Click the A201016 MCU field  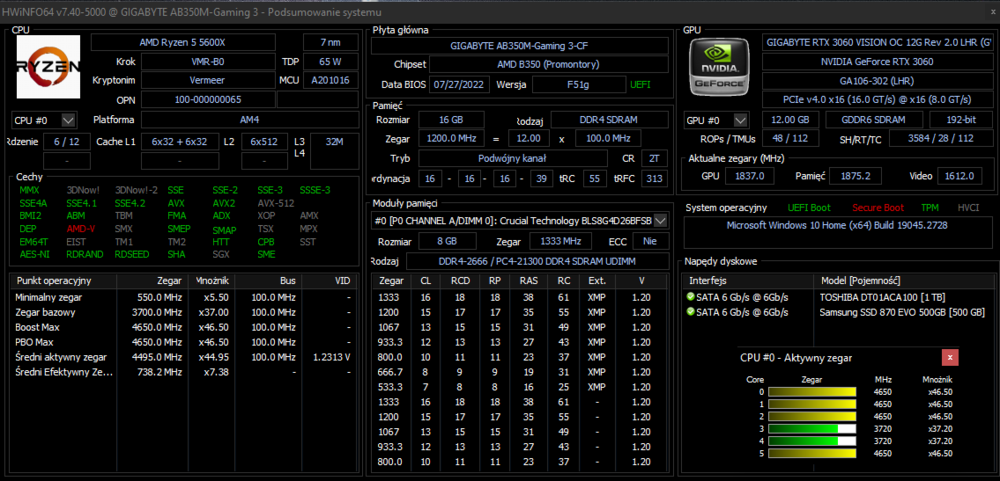(x=330, y=81)
